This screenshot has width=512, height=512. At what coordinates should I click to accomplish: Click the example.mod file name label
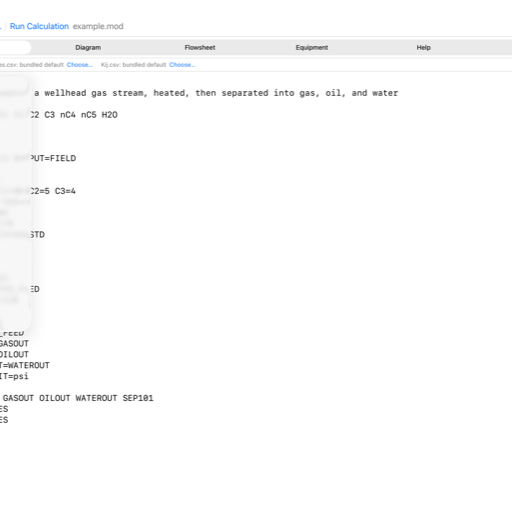pyautogui.click(x=98, y=26)
